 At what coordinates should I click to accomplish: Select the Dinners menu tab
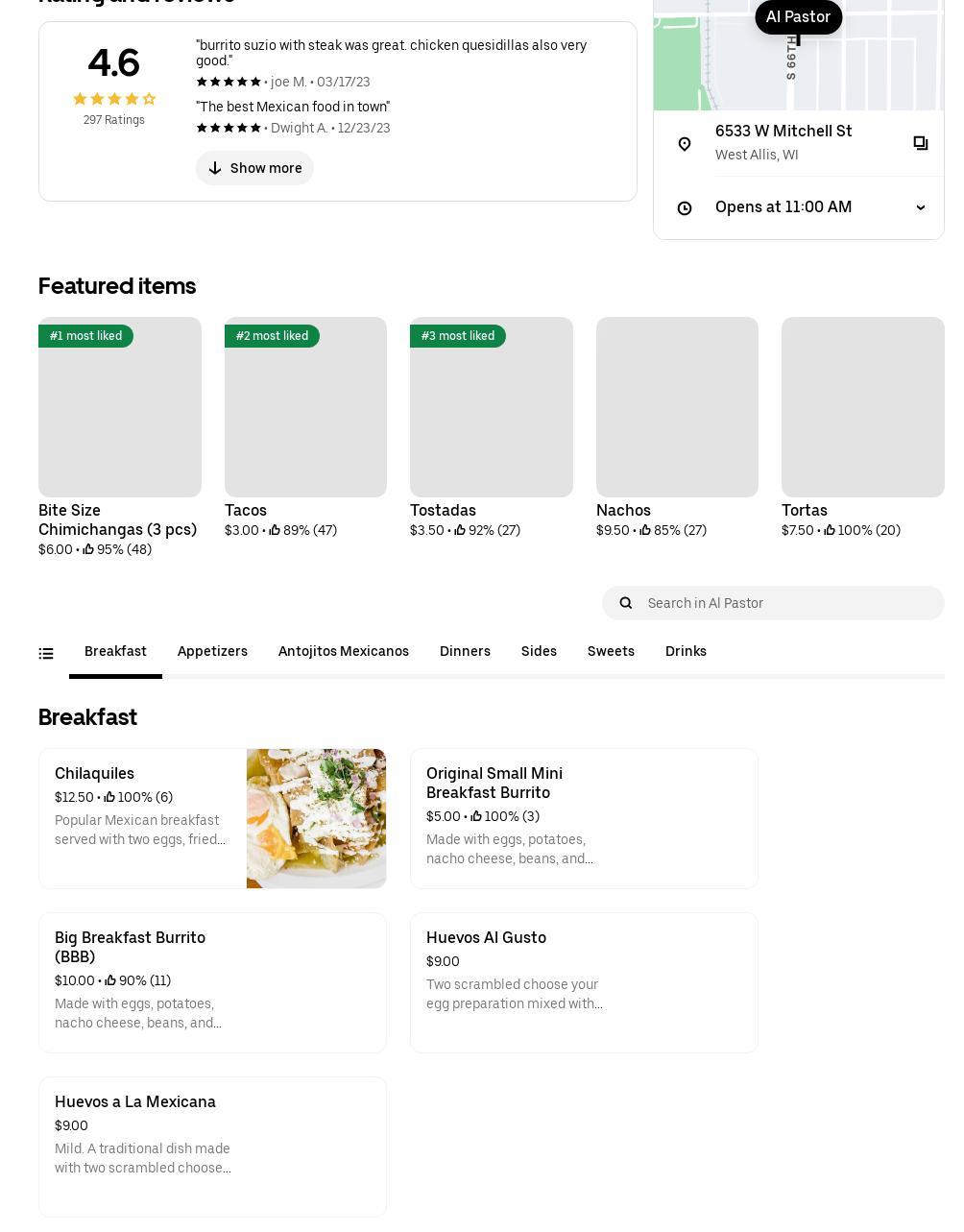coord(465,651)
